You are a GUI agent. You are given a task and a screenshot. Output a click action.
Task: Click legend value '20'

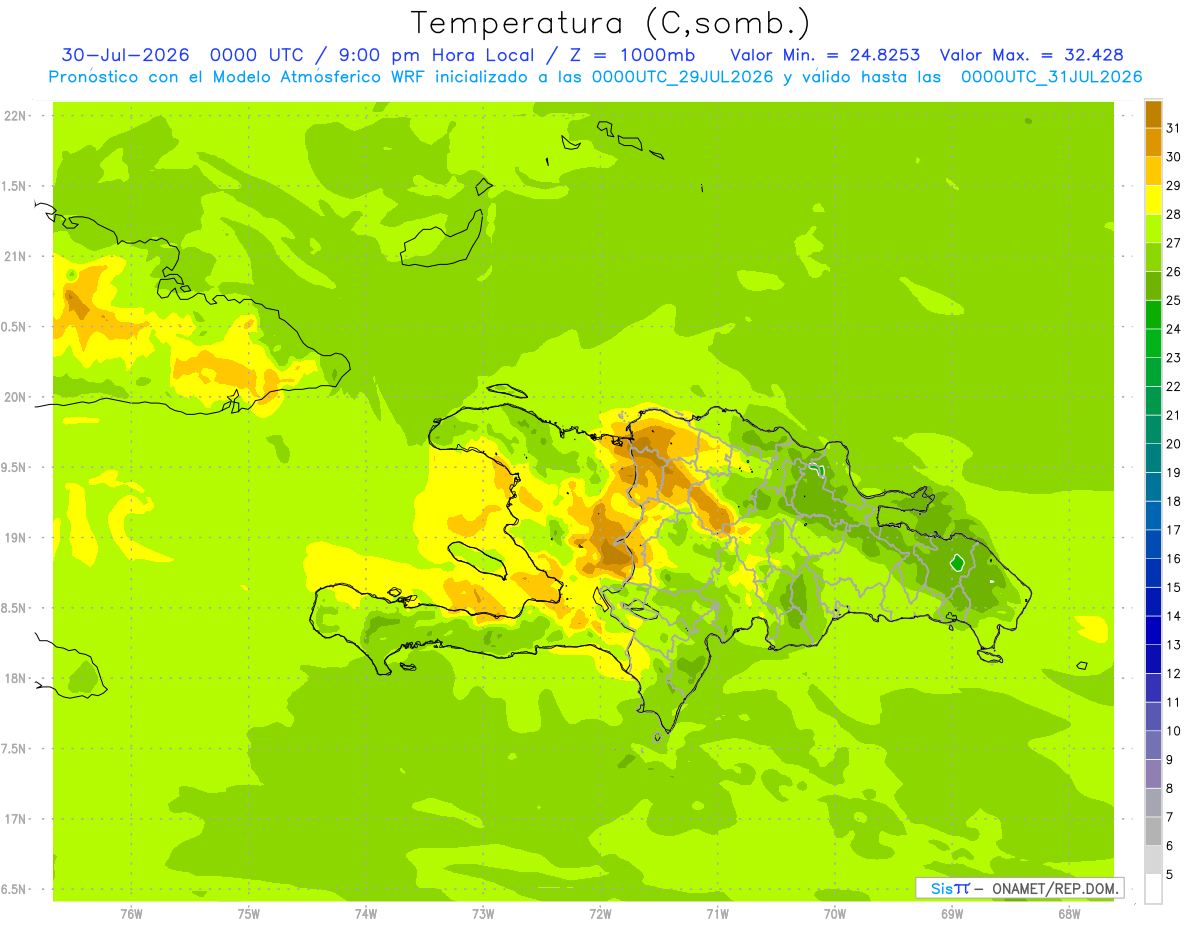click(1174, 444)
